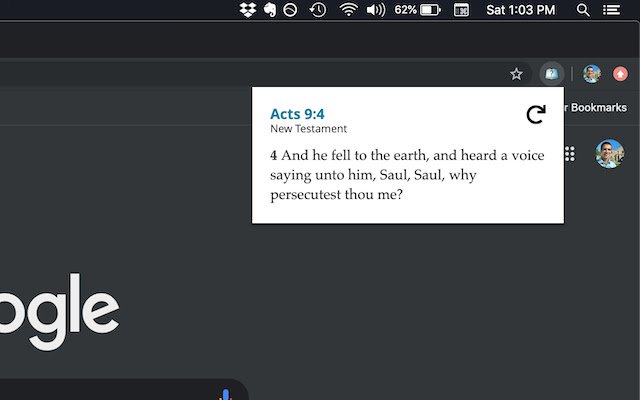The height and width of the screenshot is (400, 640).
Task: Open Notification Center list icon
Action: (611, 10)
